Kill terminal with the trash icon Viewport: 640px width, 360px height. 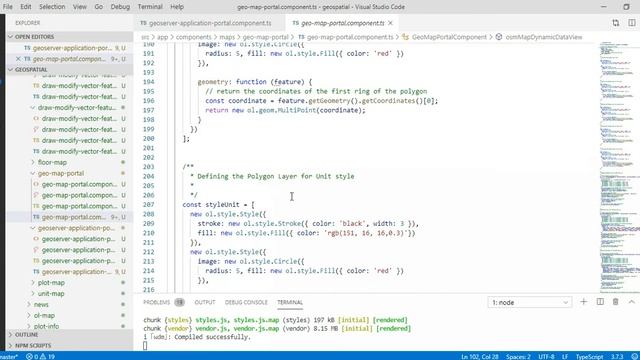click(616, 302)
